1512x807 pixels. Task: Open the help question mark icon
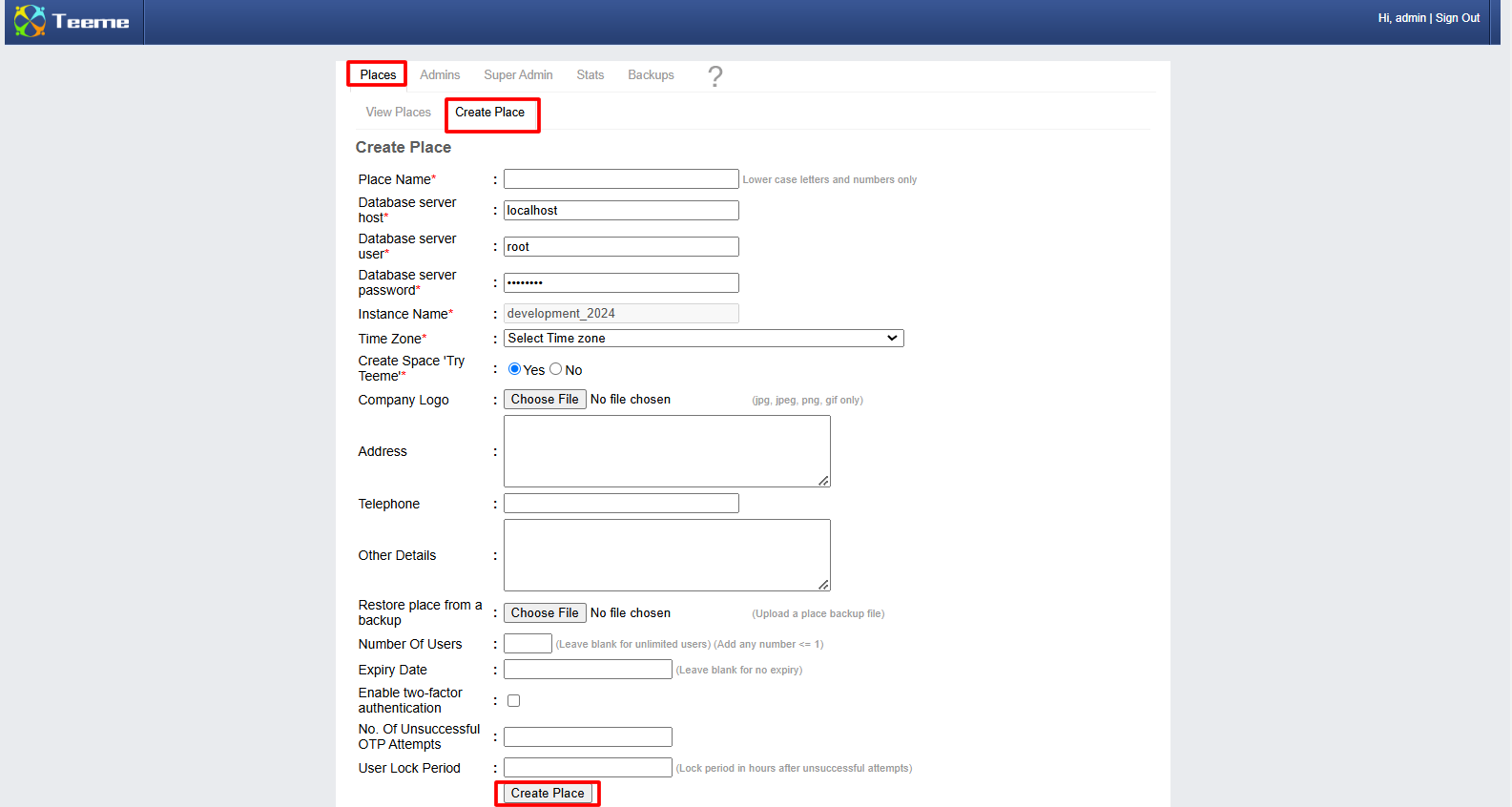click(715, 76)
